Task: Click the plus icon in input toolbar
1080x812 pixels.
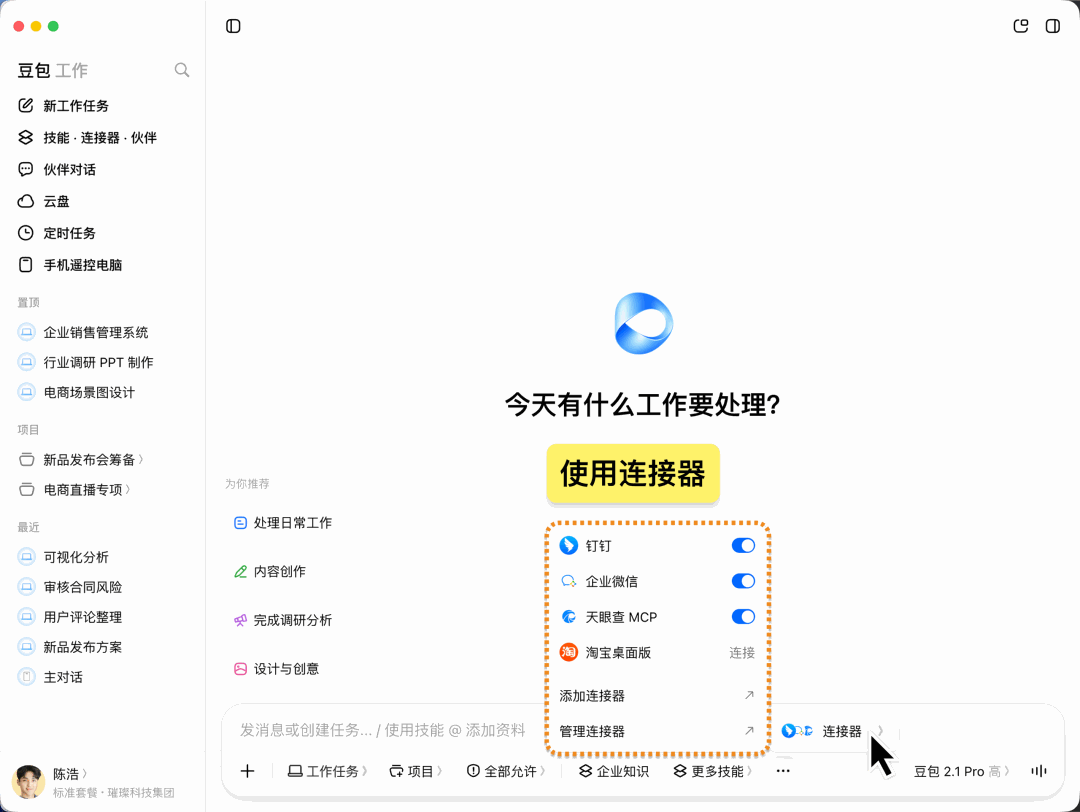Action: tap(247, 771)
